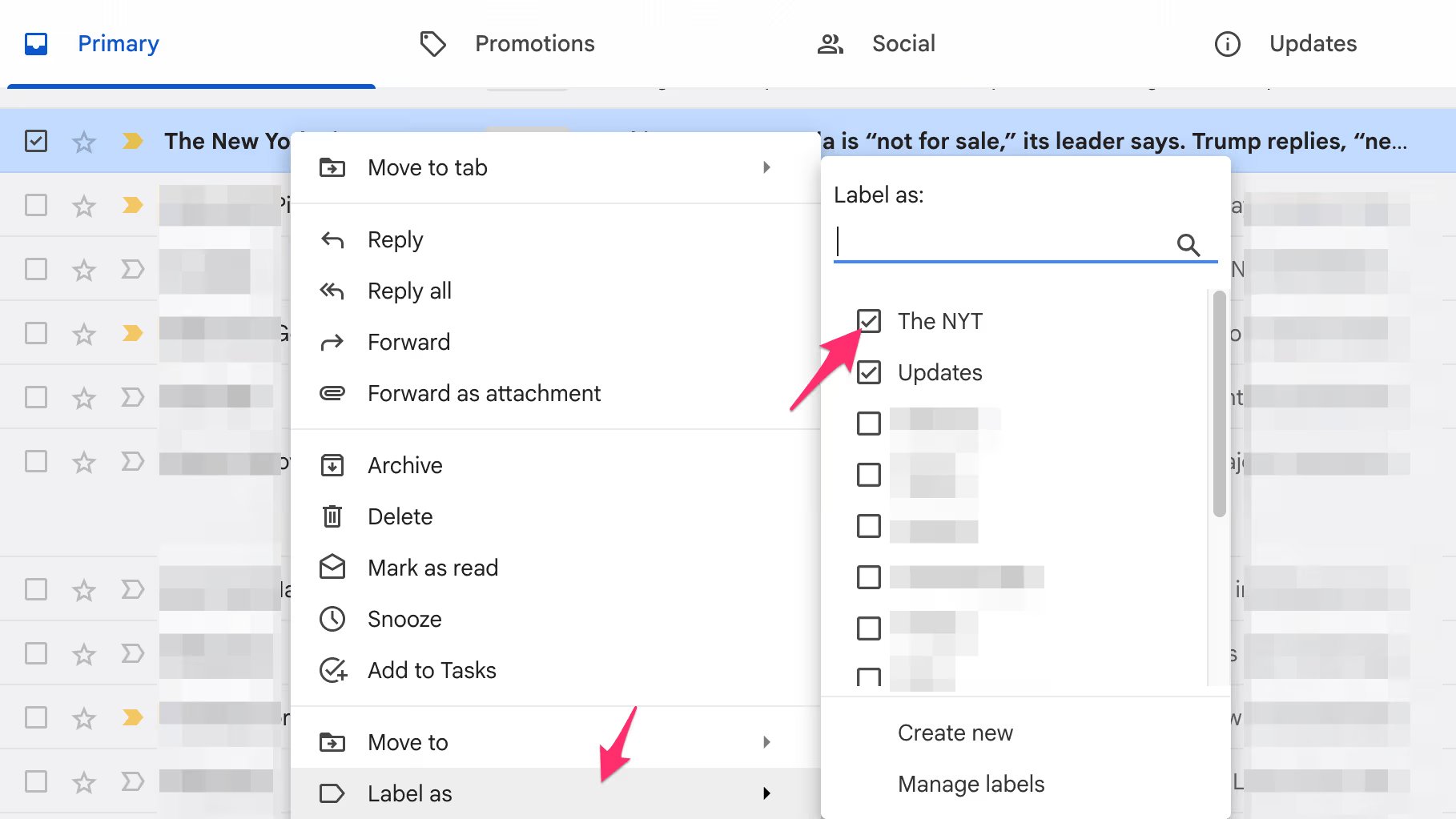Screen dimensions: 1456x819
Task: Click the Archive box icon
Action: 332,465
